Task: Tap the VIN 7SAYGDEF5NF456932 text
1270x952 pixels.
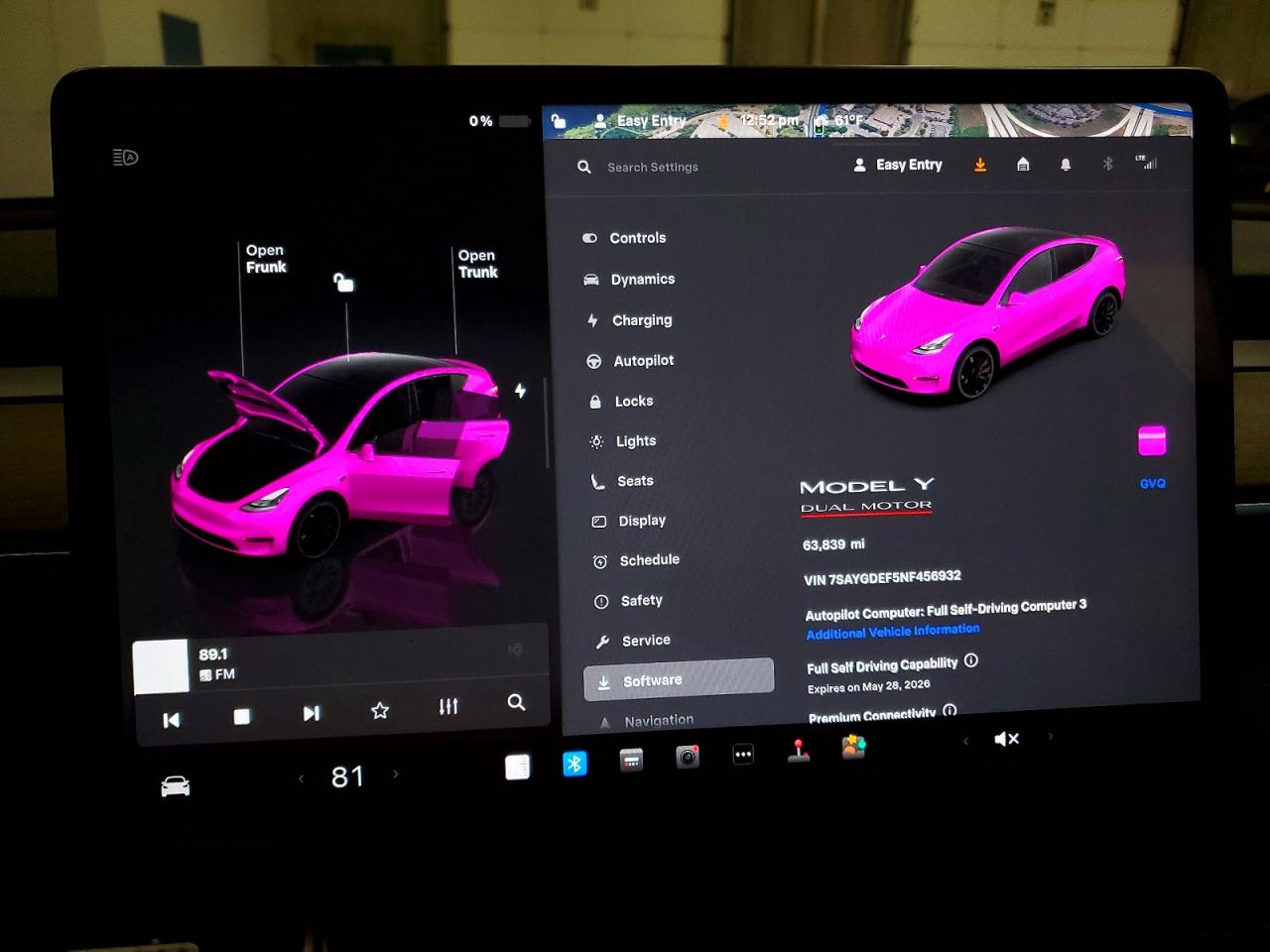Action: point(882,578)
